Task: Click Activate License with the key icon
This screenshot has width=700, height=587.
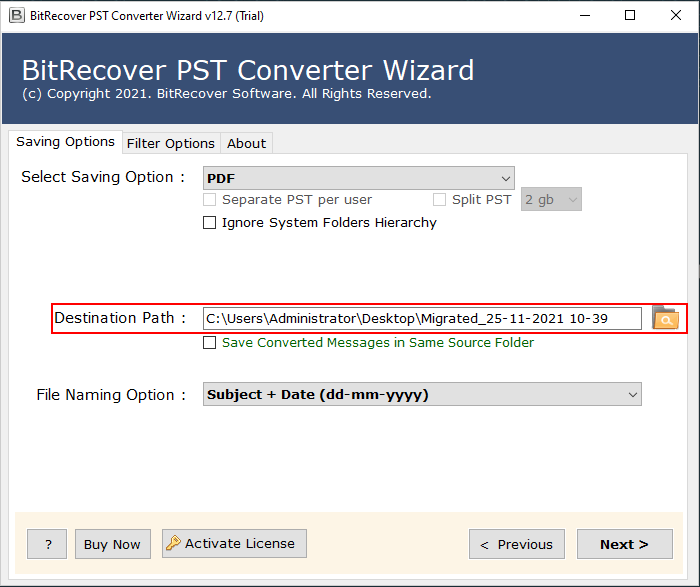Action: (234, 544)
